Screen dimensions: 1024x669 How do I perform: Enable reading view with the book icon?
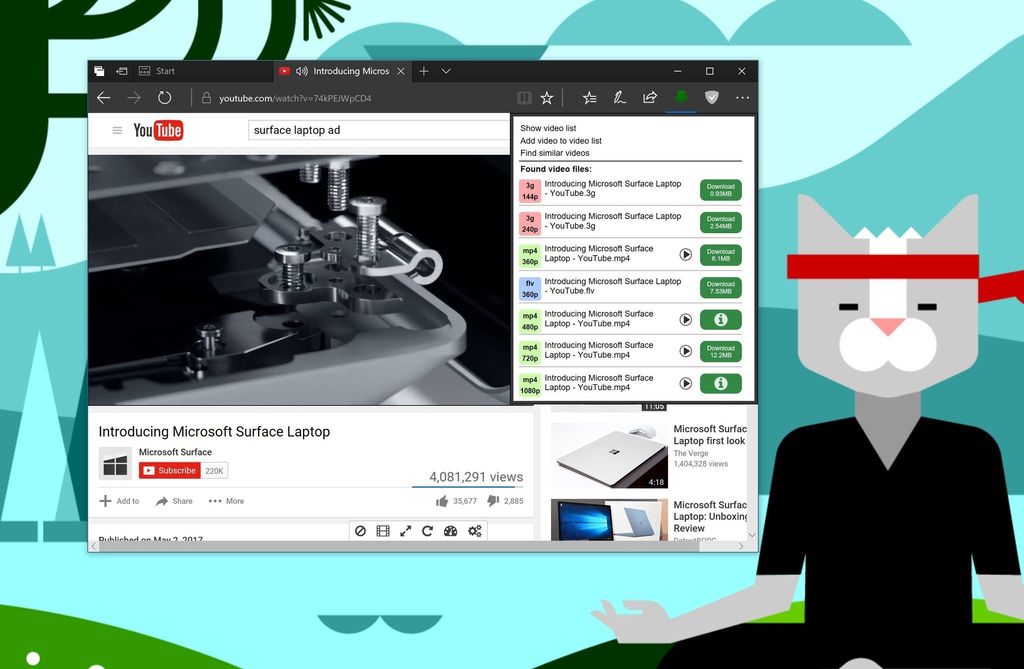523,97
